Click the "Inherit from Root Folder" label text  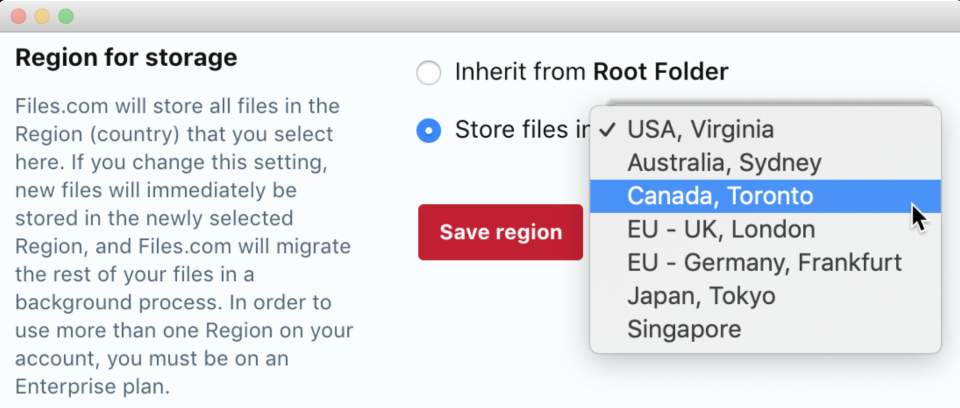click(590, 72)
